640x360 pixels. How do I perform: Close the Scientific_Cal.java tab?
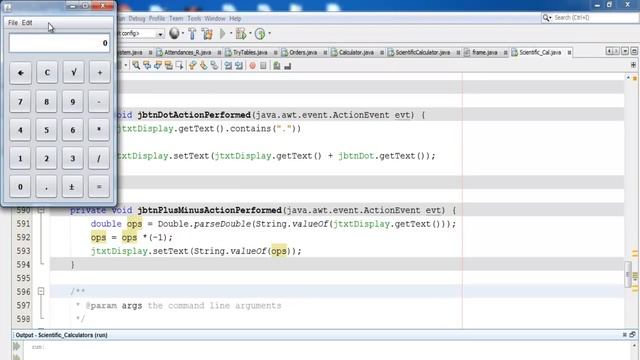pyautogui.click(x=569, y=53)
